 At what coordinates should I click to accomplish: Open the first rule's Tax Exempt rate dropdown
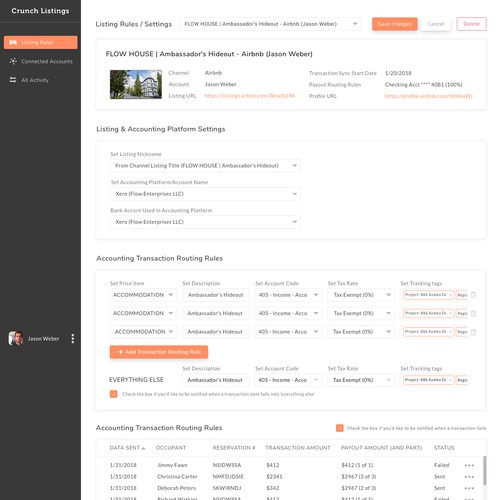(361, 295)
